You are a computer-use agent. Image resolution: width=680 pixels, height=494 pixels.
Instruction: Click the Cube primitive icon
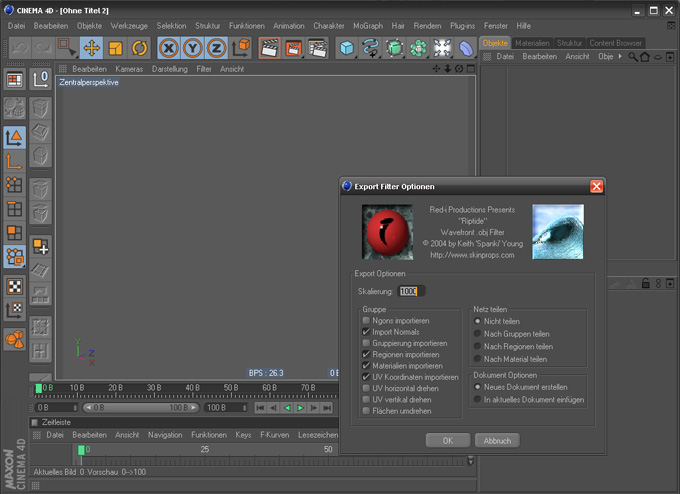pyautogui.click(x=346, y=48)
